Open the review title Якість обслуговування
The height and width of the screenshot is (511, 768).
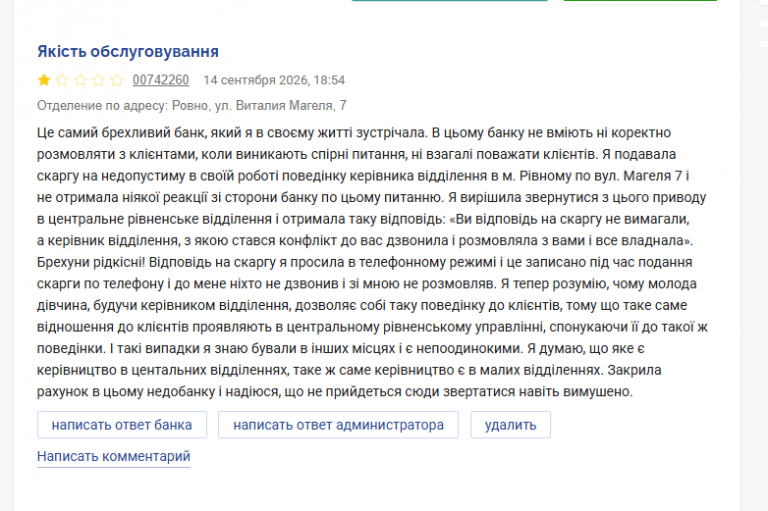pyautogui.click(x=128, y=51)
